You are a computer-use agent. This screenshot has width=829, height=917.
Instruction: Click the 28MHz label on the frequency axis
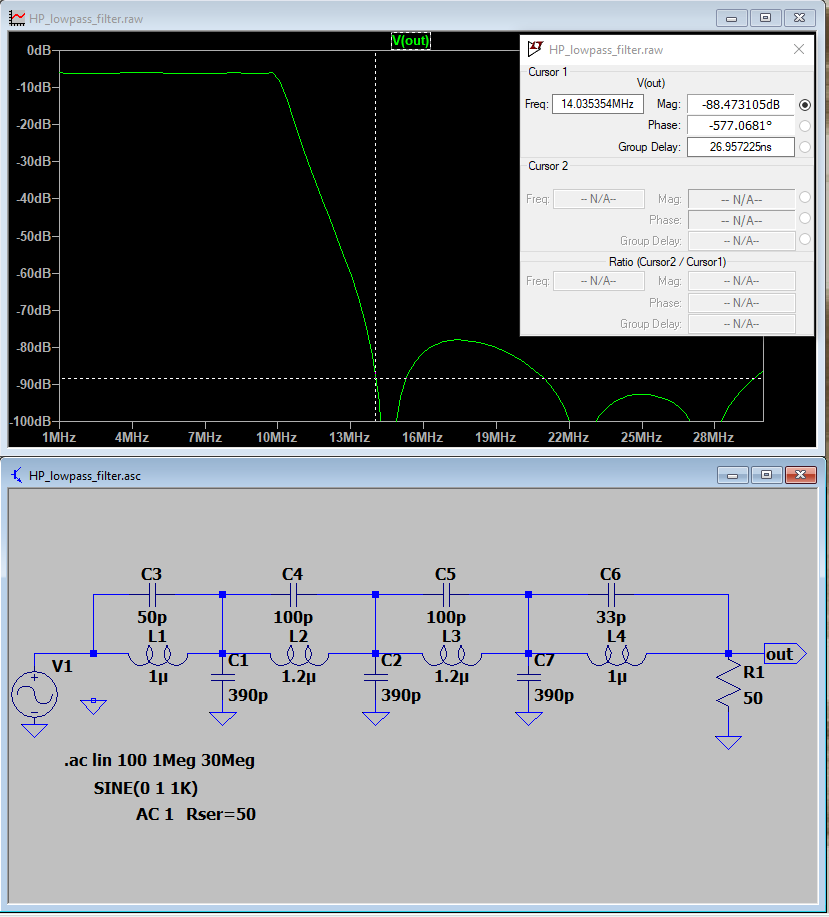pos(714,437)
